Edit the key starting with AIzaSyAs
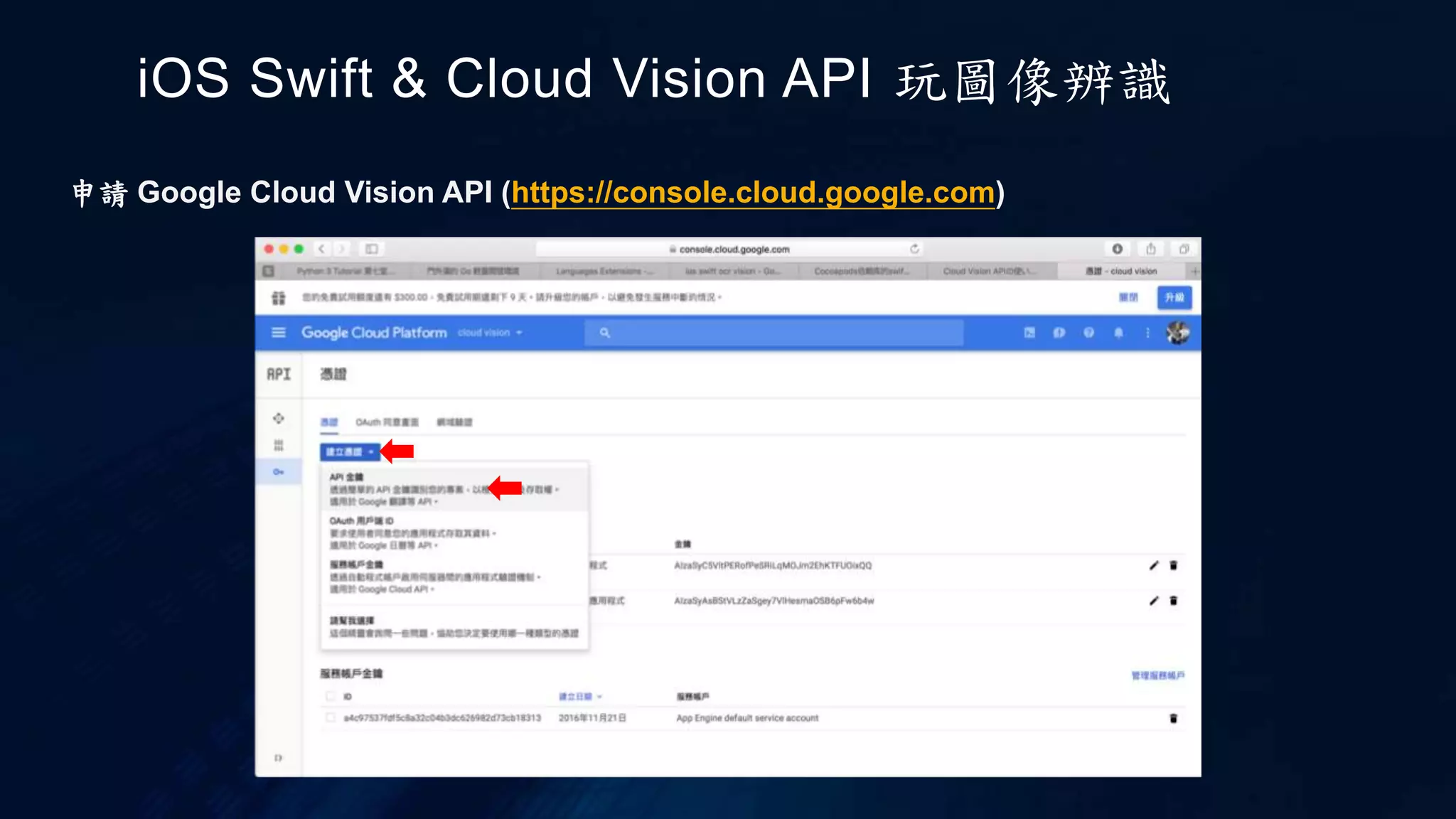 [x=1154, y=601]
